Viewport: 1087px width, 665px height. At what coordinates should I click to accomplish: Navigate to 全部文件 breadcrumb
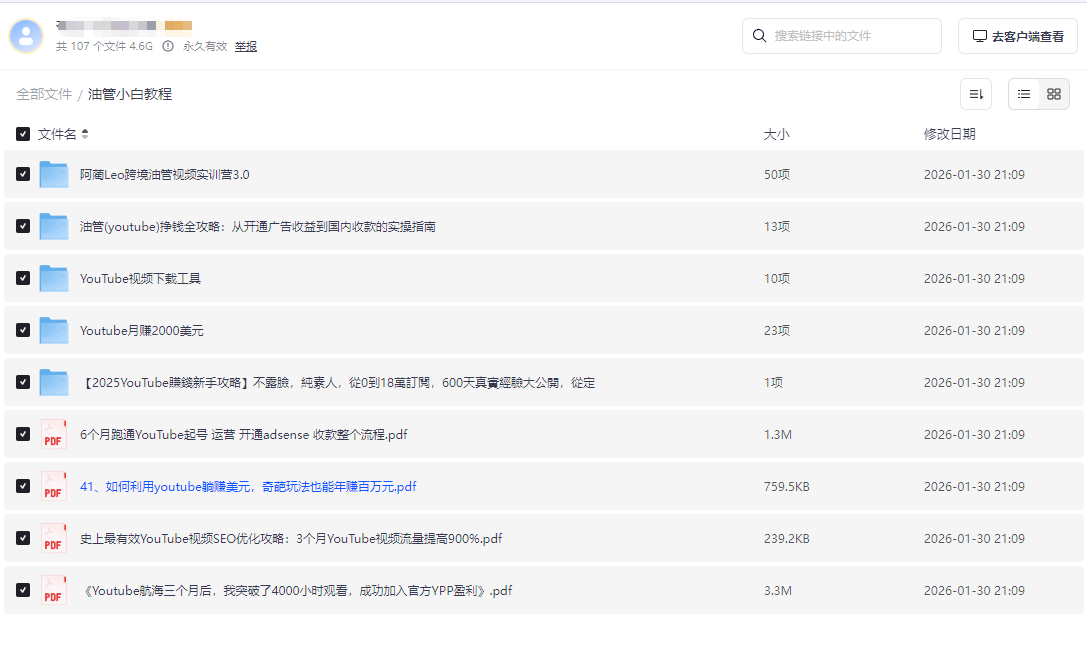tap(44, 94)
